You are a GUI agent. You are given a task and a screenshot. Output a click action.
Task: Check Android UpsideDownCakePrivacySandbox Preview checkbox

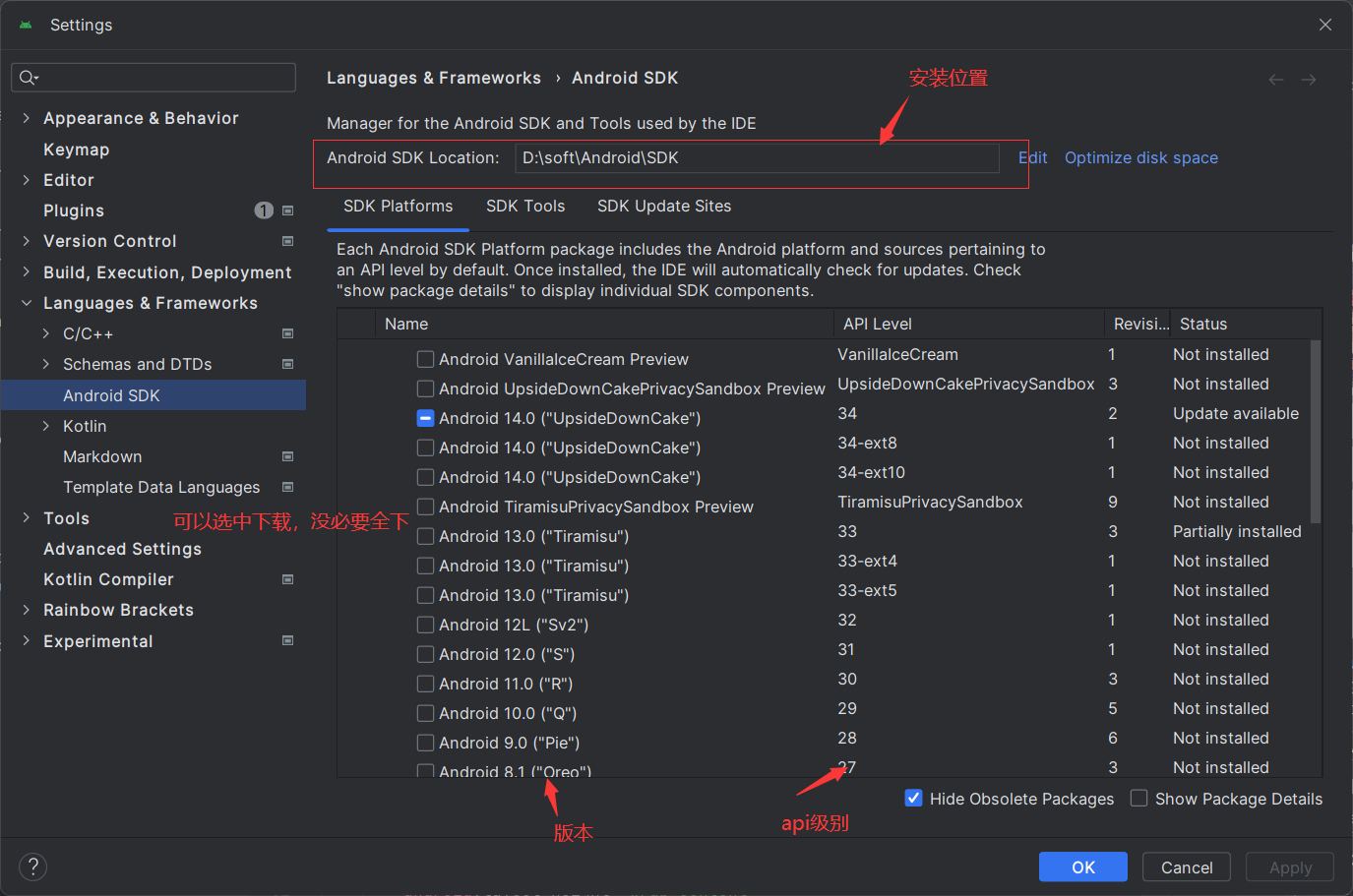[x=425, y=388]
